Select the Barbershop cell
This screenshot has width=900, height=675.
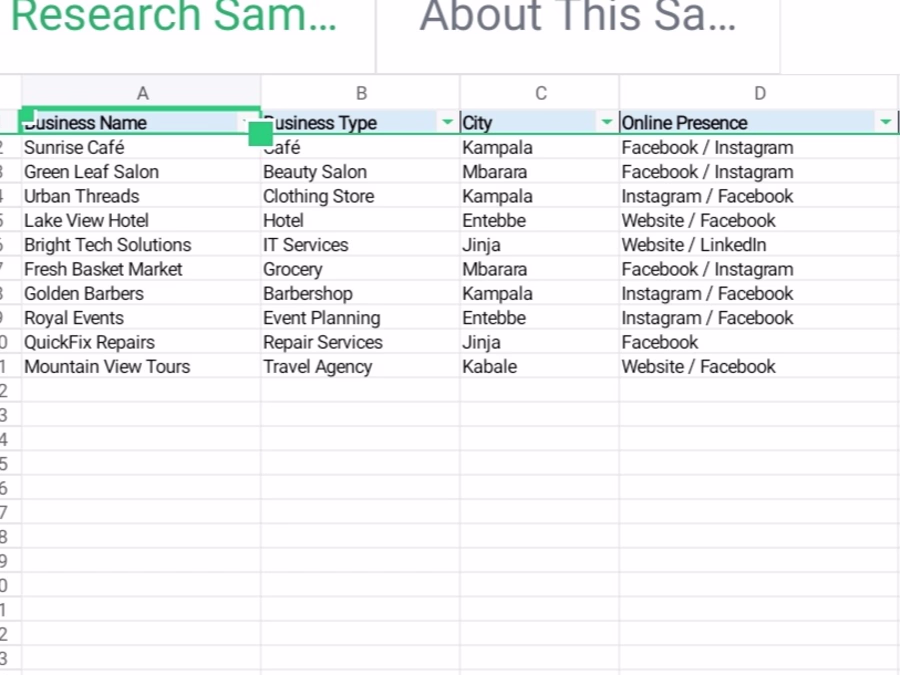point(360,294)
